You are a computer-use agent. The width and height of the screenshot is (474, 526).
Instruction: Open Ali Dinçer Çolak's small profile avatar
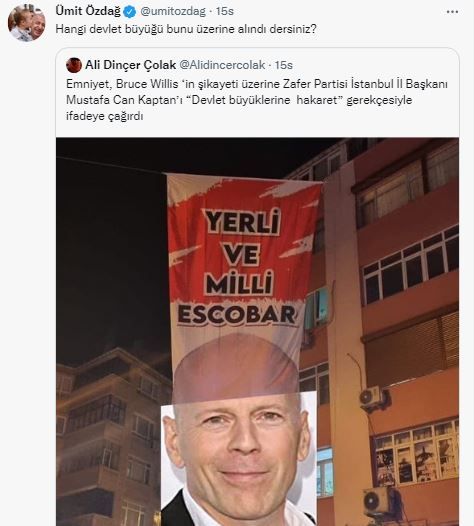coord(74,65)
